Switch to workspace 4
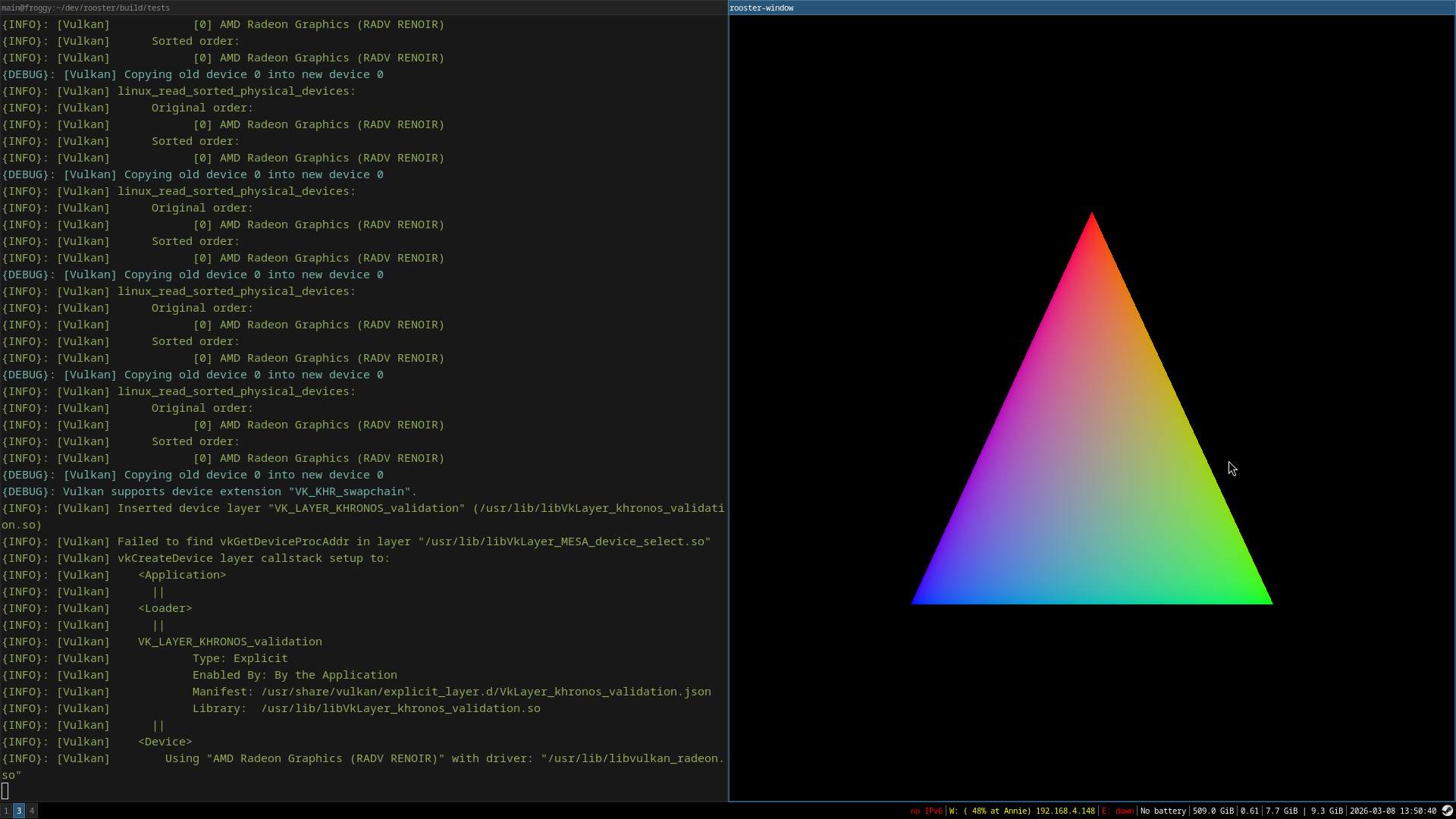The width and height of the screenshot is (1456, 819). pyautogui.click(x=32, y=811)
